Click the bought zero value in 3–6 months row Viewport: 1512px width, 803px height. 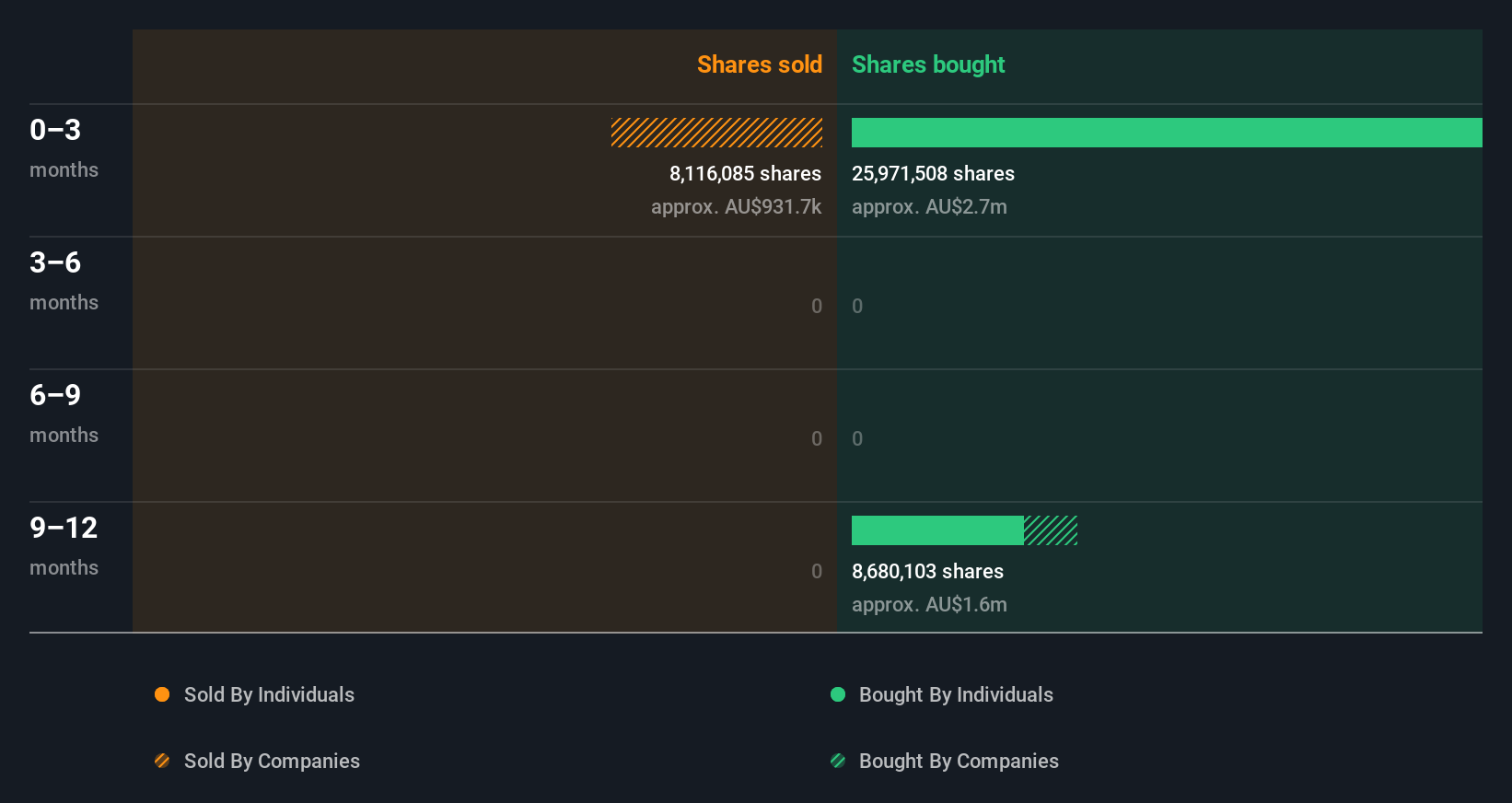point(857,306)
